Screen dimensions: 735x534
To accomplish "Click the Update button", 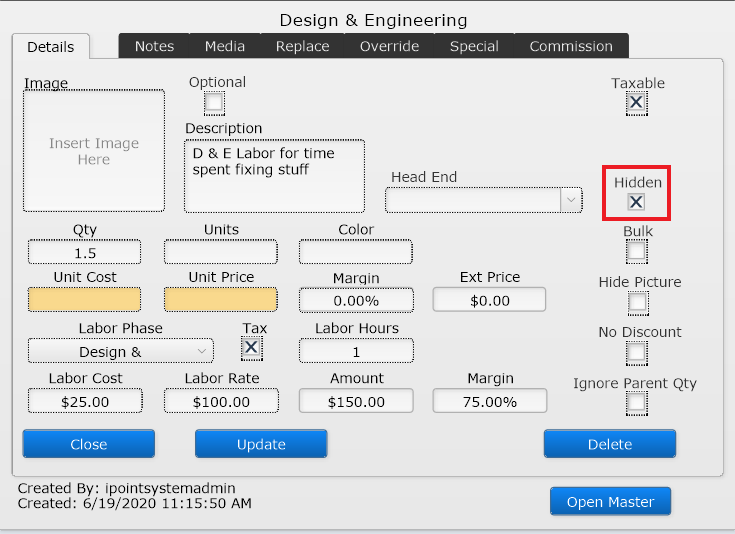I will tap(261, 444).
